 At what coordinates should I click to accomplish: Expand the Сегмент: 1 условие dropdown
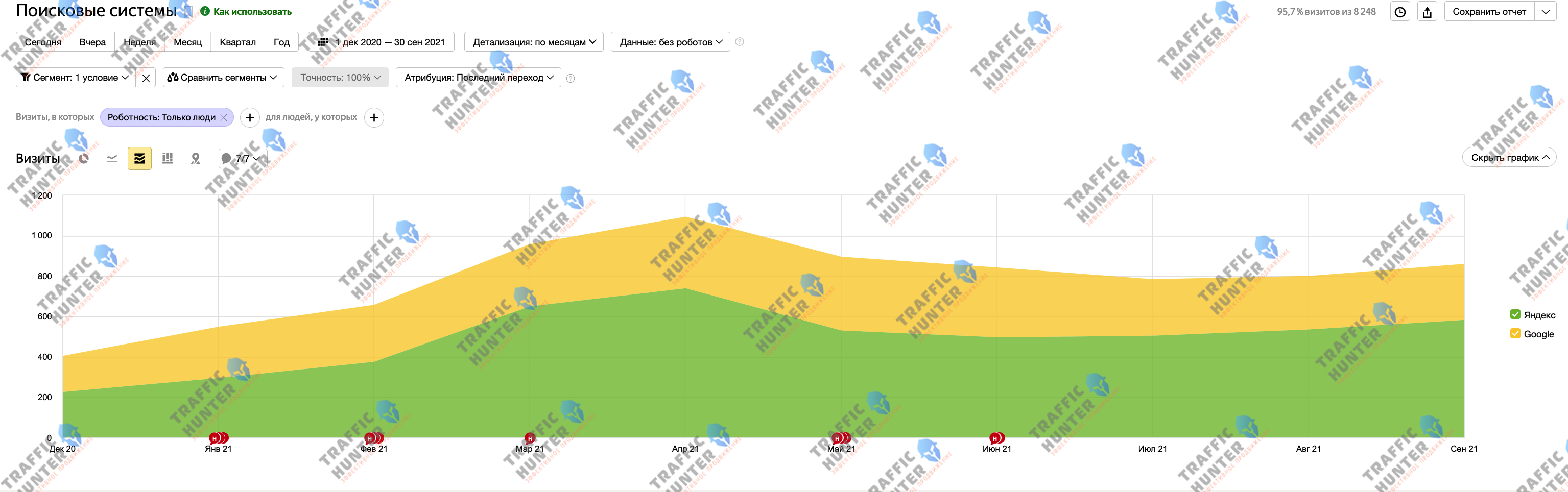click(76, 78)
